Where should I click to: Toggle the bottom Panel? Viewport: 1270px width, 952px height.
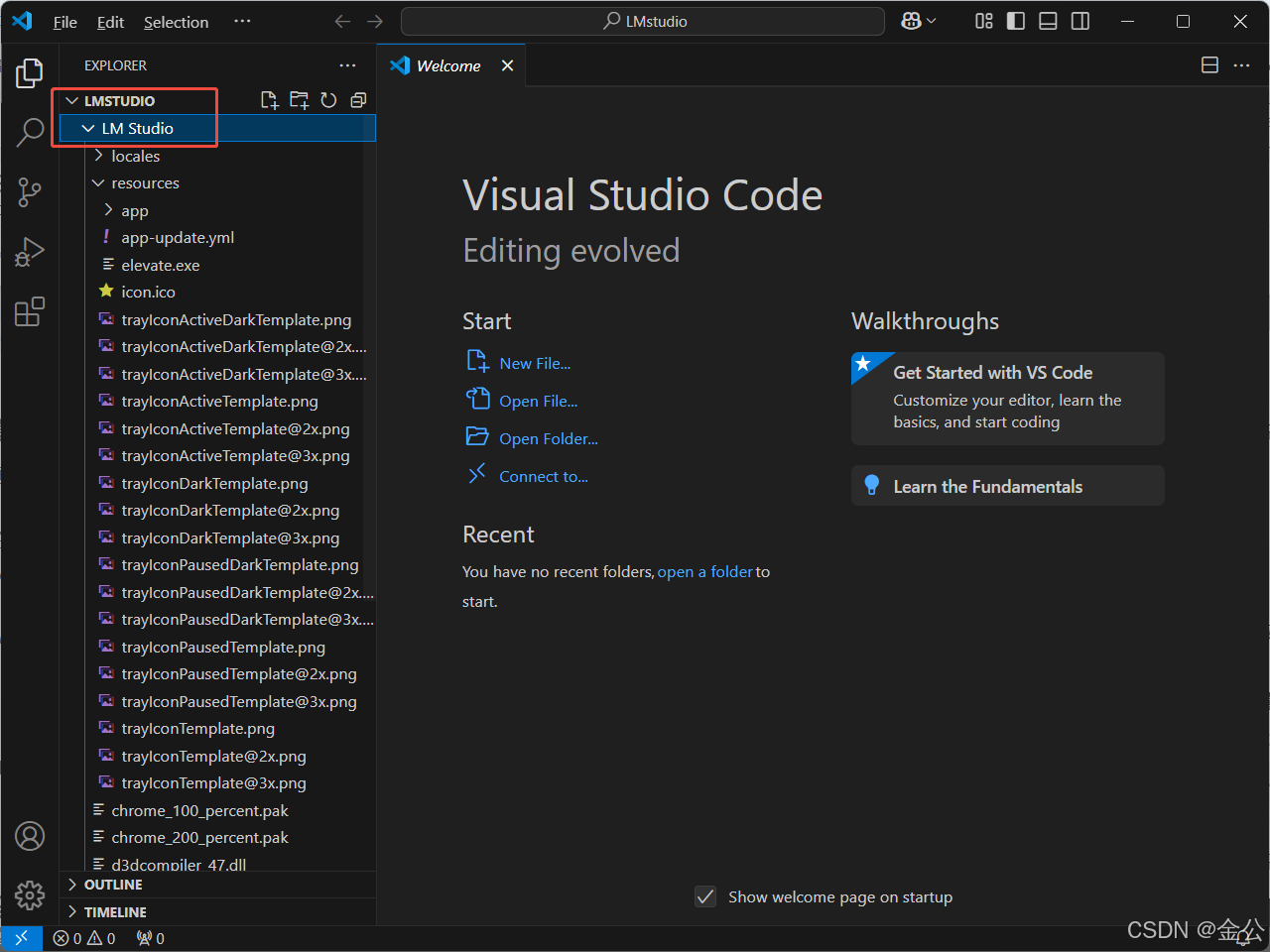[1048, 21]
